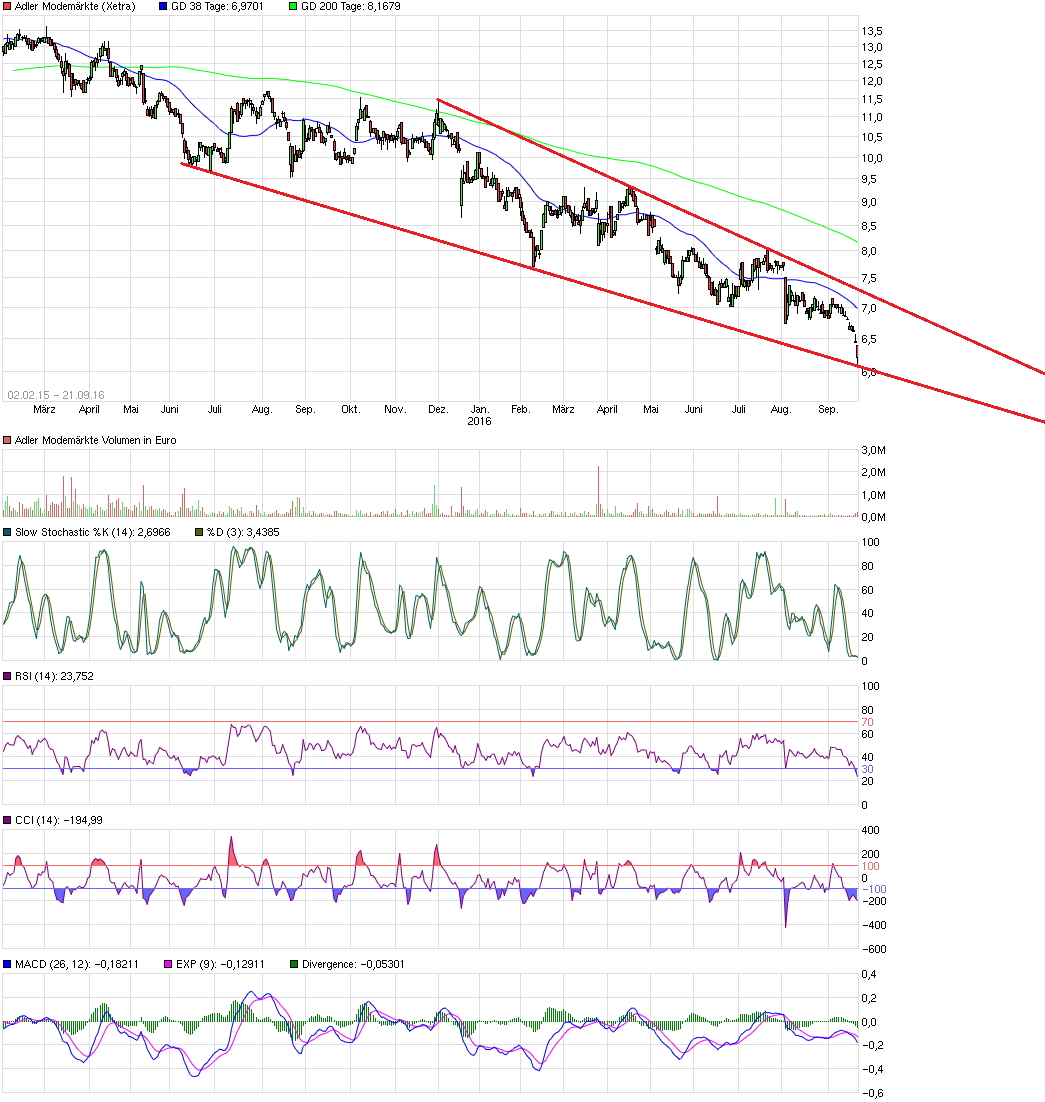The width and height of the screenshot is (1045, 1102).
Task: Click the Volumen in Euro legend icon
Action: click(6, 439)
